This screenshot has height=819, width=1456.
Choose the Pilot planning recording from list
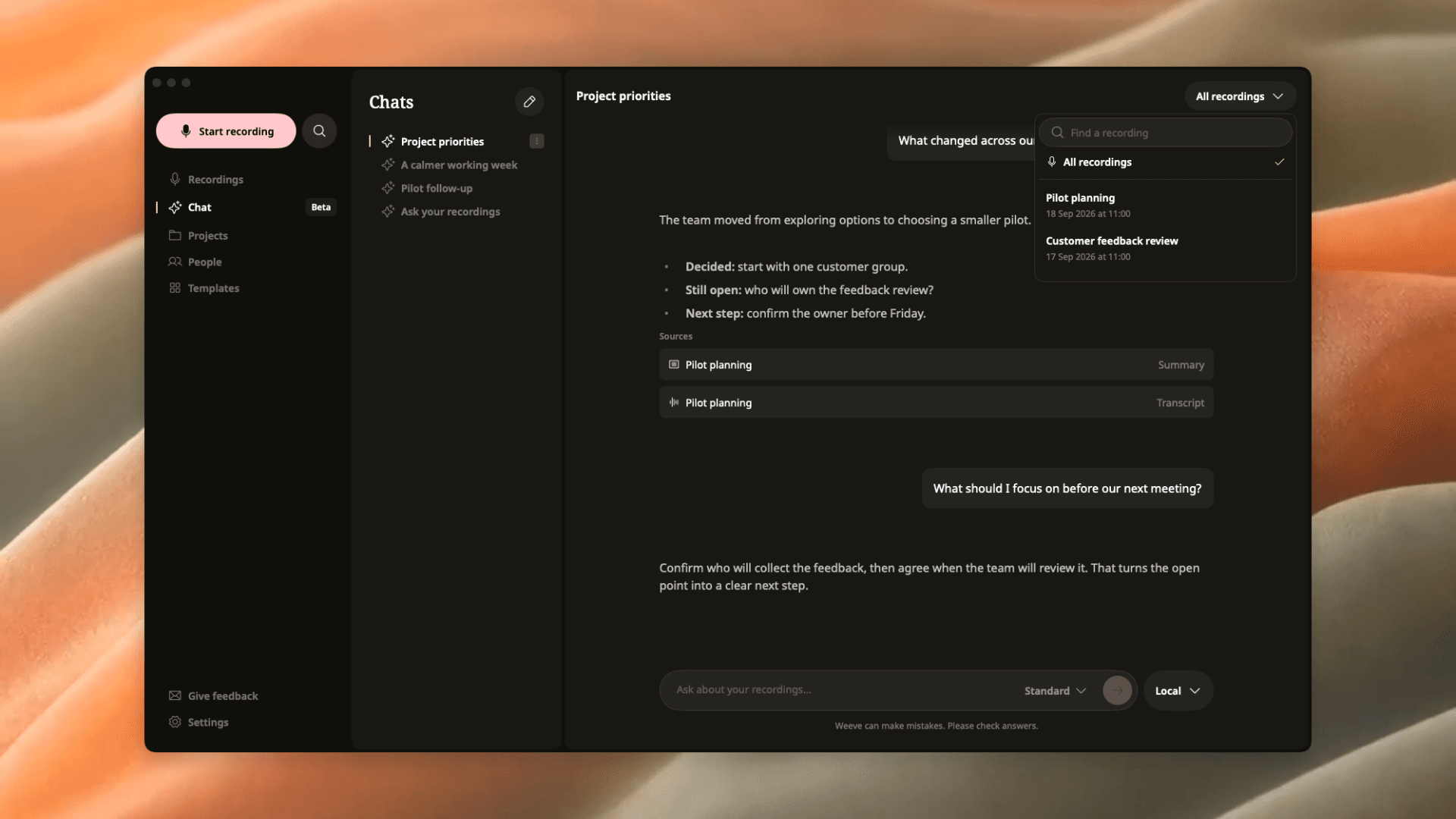pyautogui.click(x=1166, y=205)
